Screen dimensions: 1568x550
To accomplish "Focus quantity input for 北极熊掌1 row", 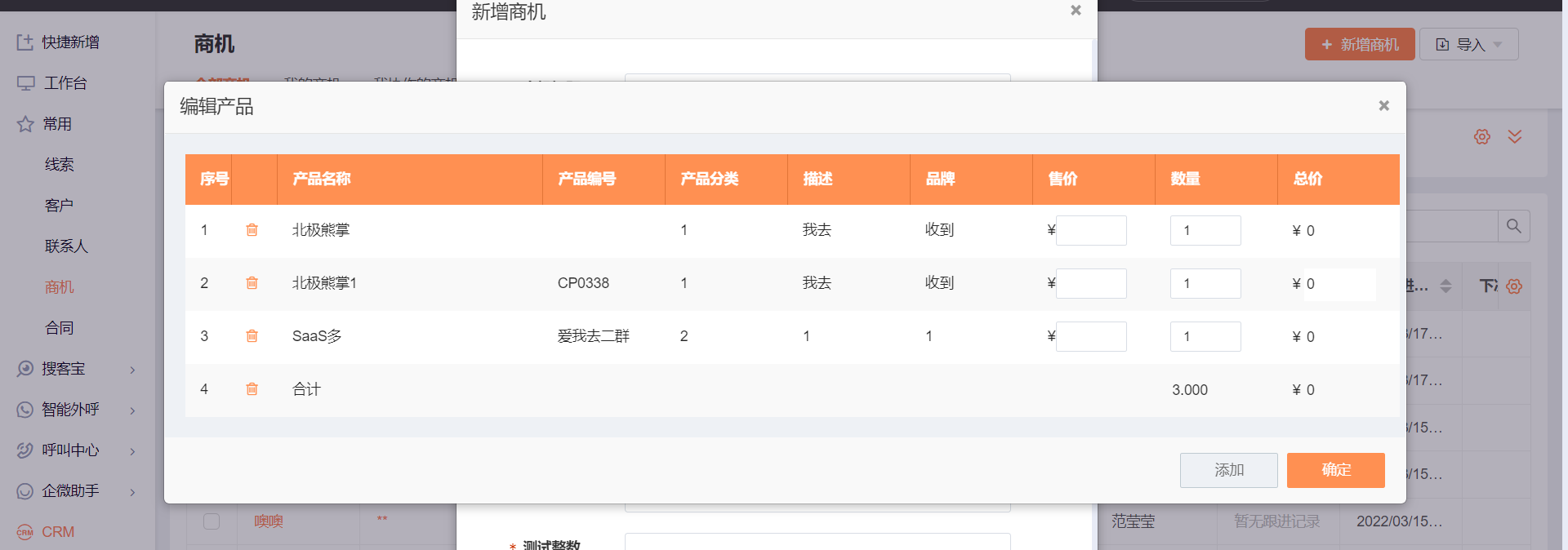I will coord(1205,283).
